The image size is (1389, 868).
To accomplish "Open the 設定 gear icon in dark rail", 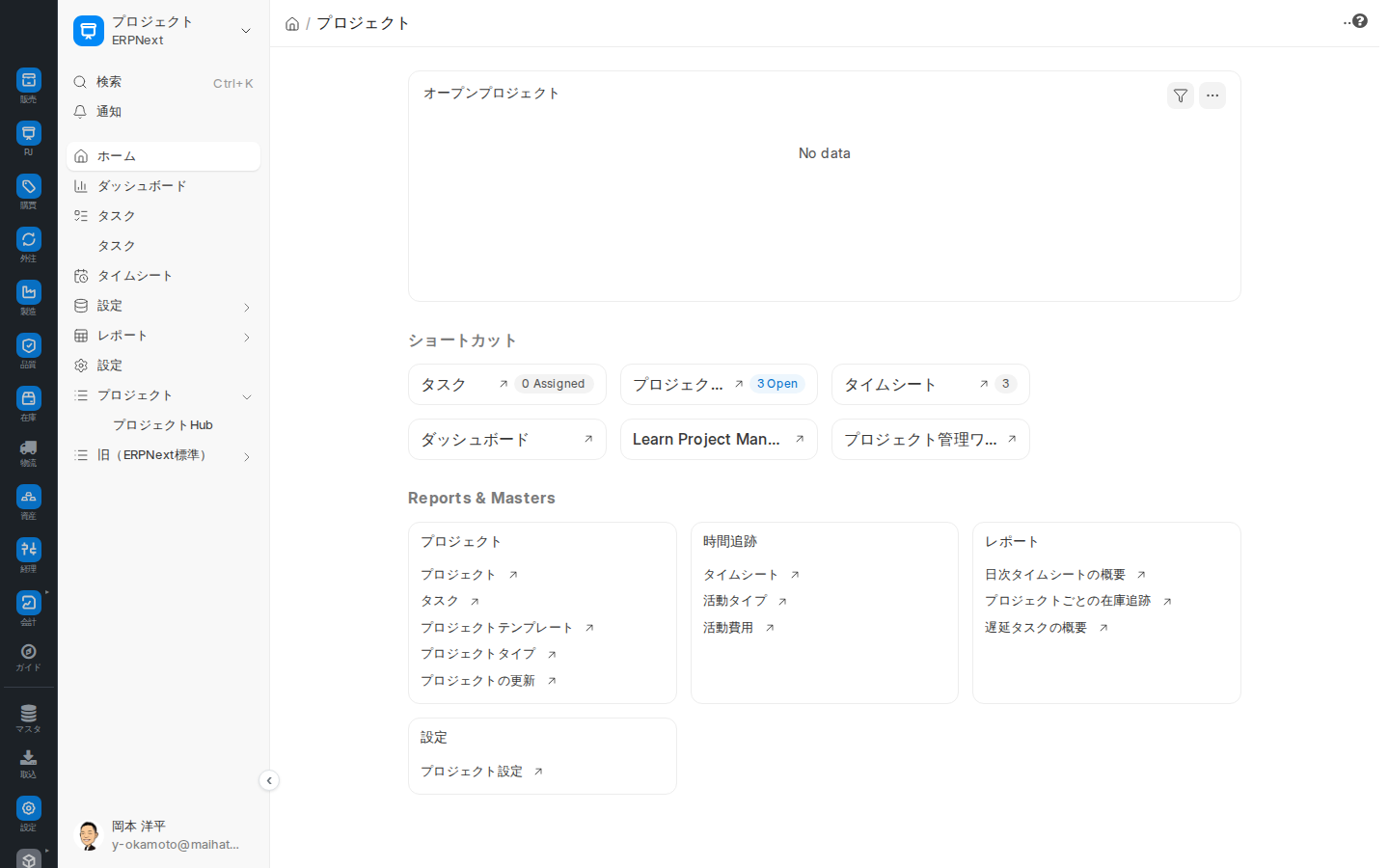I will [29, 808].
